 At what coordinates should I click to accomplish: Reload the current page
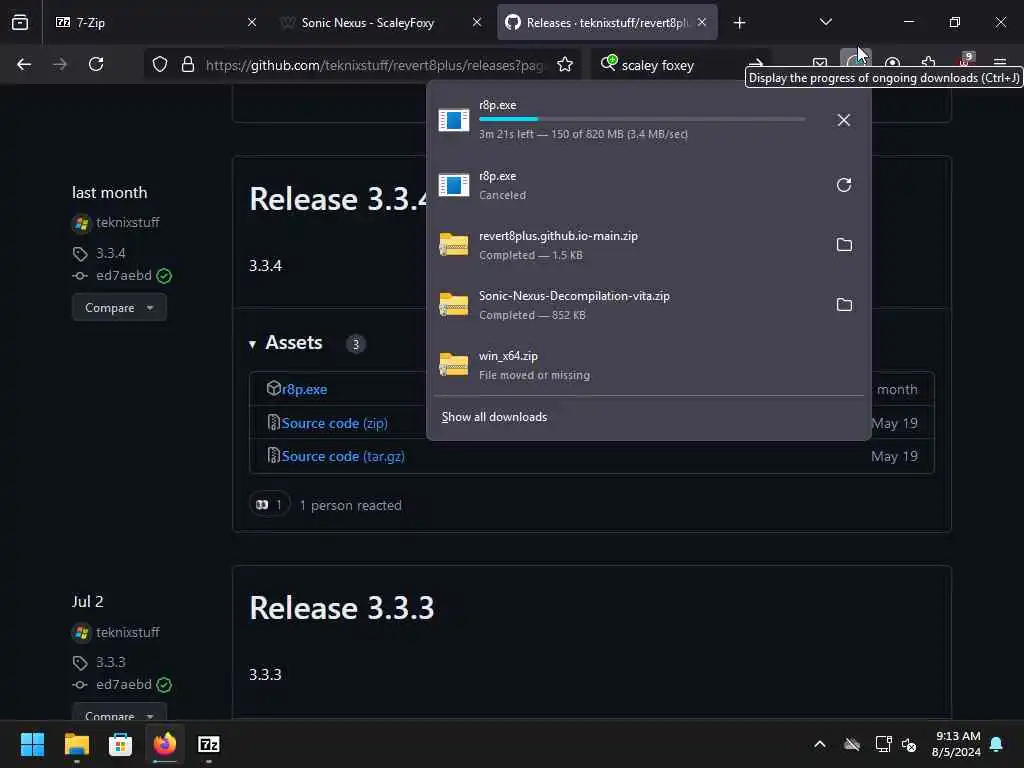(96, 64)
